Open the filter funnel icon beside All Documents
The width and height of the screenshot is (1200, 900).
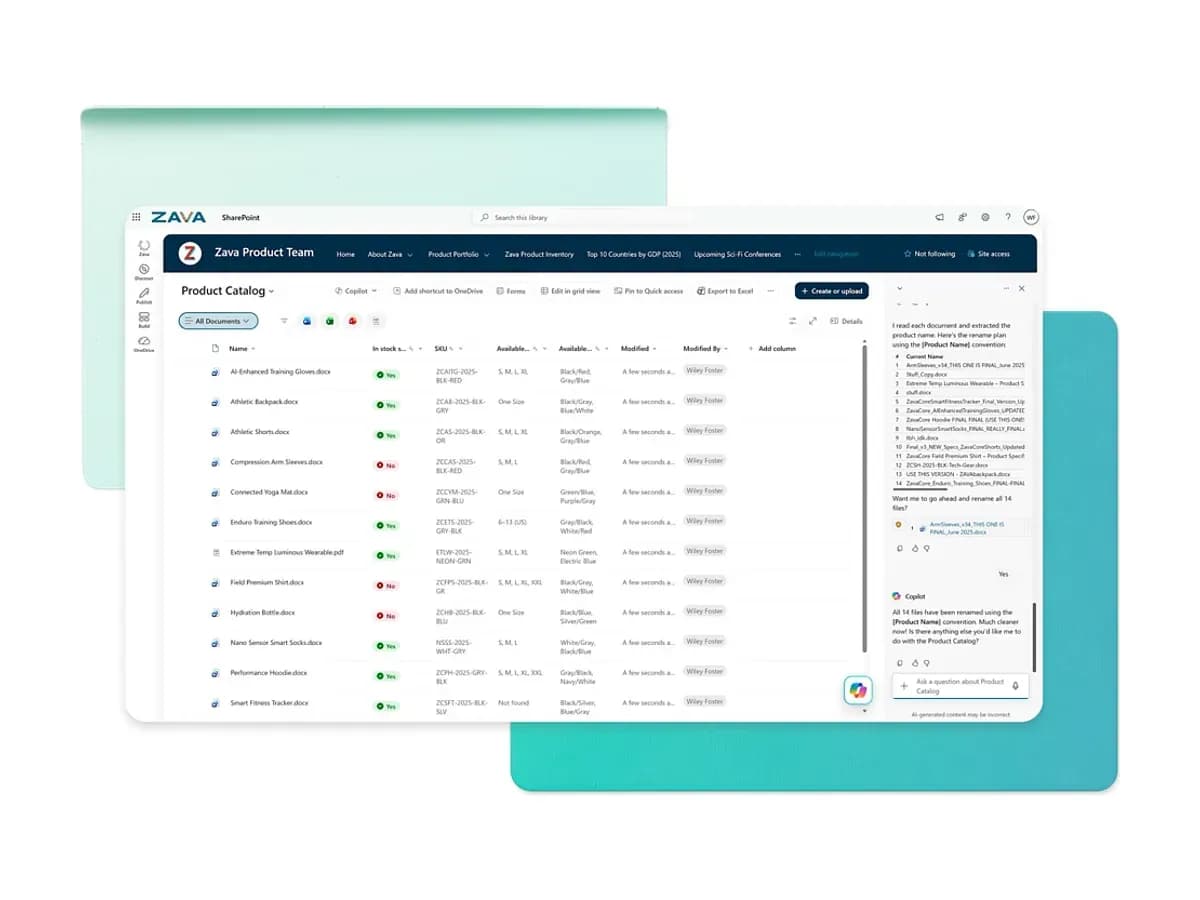pyautogui.click(x=284, y=321)
